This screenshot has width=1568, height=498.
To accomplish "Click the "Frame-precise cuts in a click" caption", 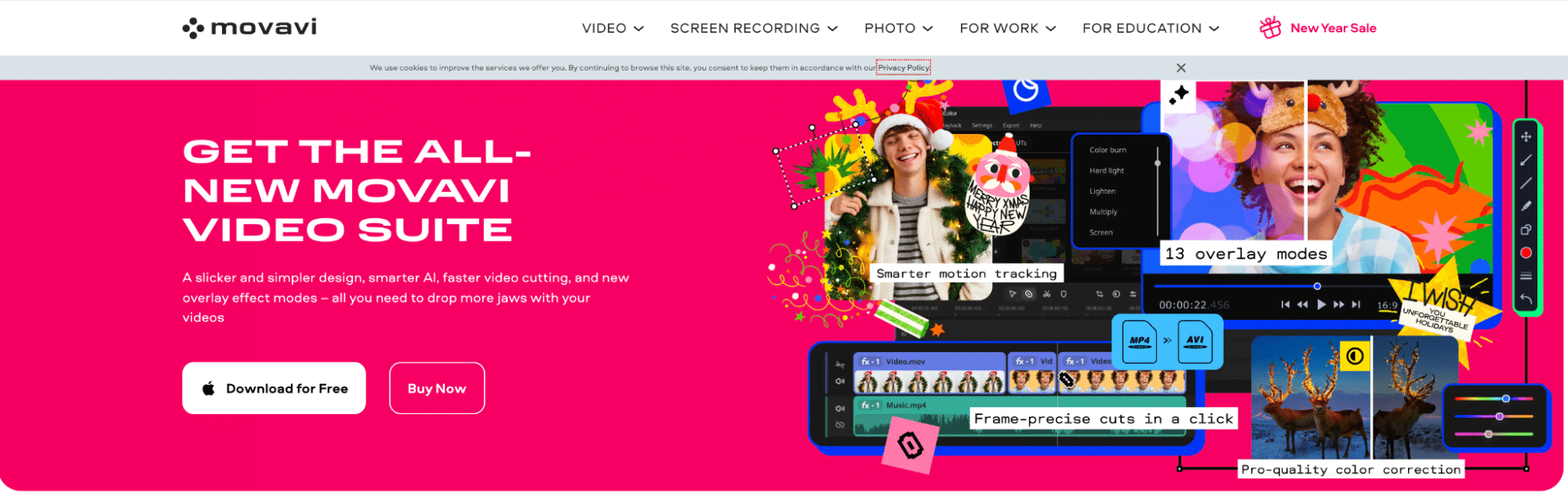I will coord(1104,419).
